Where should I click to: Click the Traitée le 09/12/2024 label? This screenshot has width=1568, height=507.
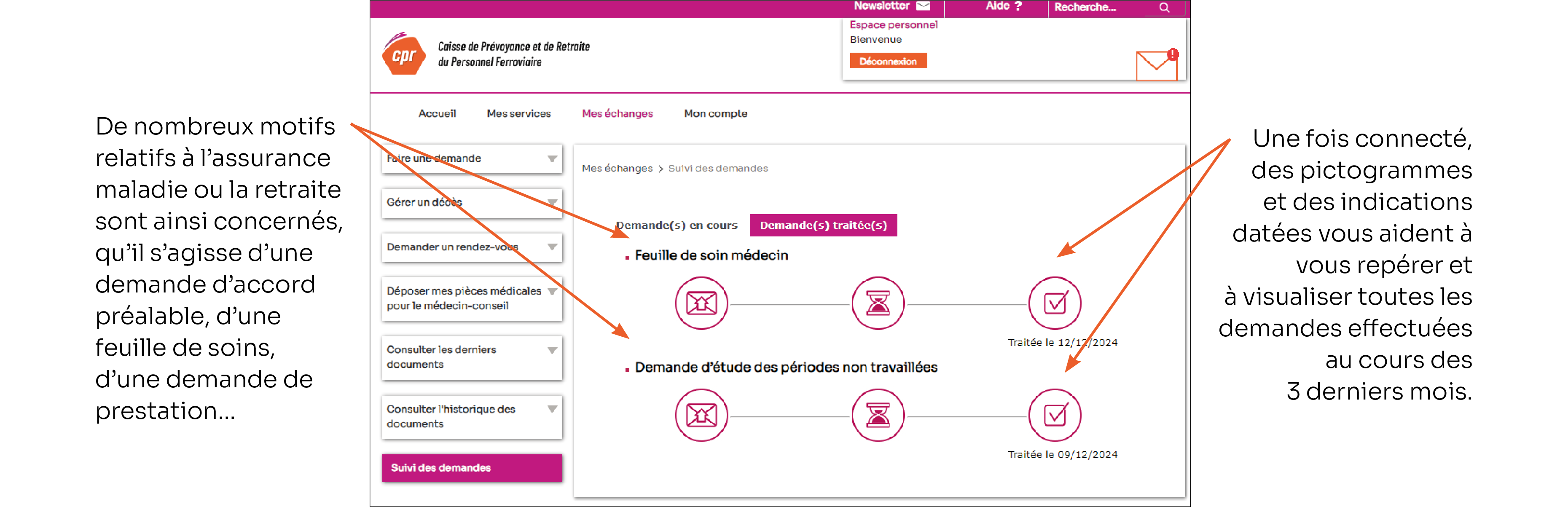point(1062,455)
